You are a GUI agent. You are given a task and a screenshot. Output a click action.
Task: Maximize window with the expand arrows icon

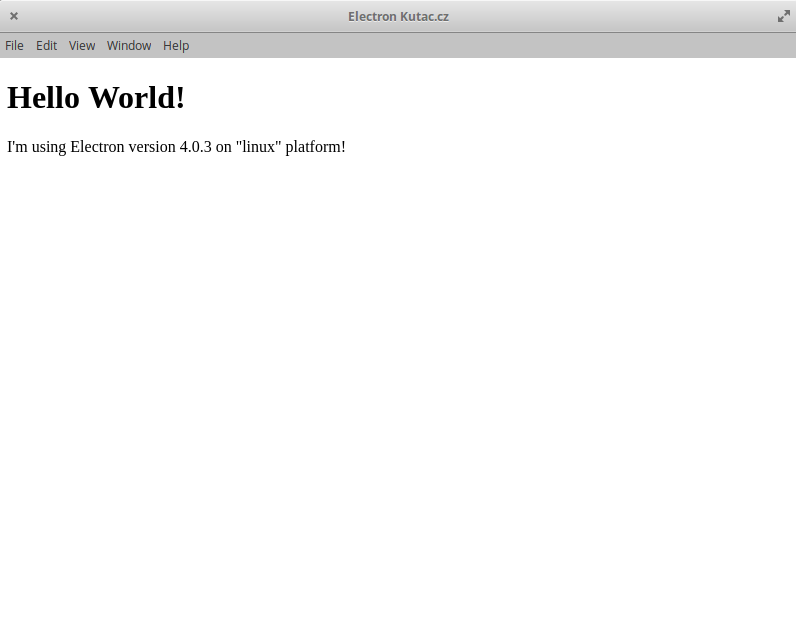pyautogui.click(x=784, y=16)
